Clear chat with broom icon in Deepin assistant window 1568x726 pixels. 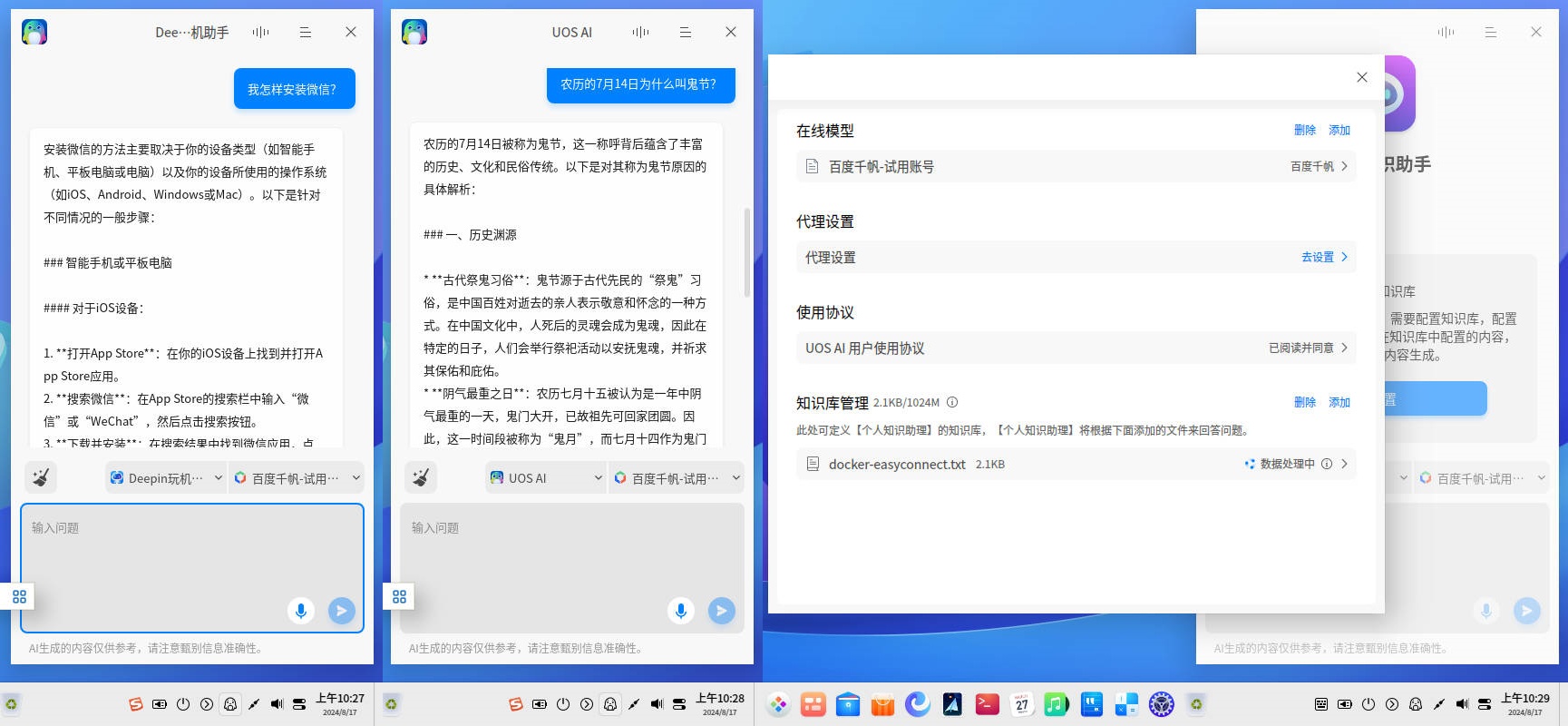[x=40, y=477]
